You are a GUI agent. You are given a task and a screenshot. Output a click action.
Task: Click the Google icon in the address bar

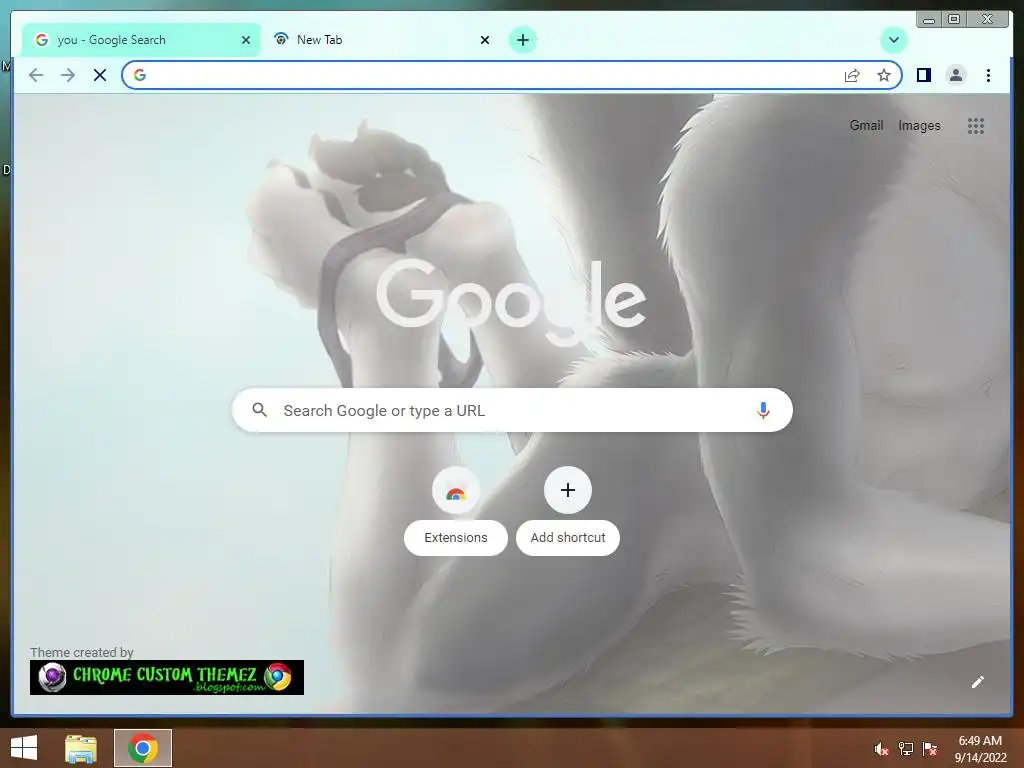point(140,75)
